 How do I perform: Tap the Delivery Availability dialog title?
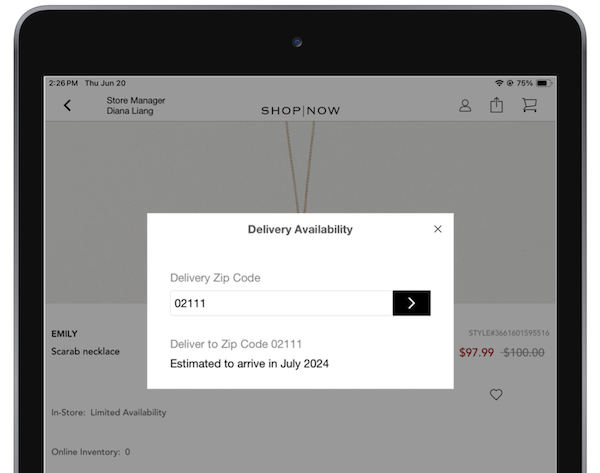coord(300,229)
